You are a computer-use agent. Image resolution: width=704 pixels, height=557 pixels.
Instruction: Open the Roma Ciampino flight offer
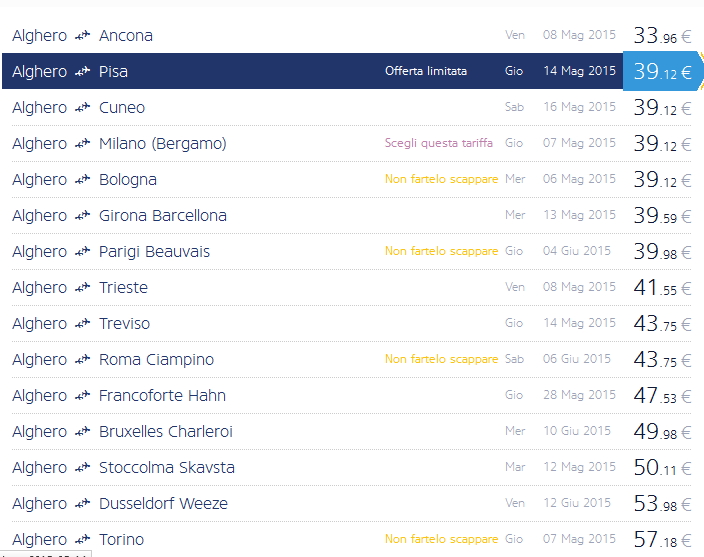(156, 360)
